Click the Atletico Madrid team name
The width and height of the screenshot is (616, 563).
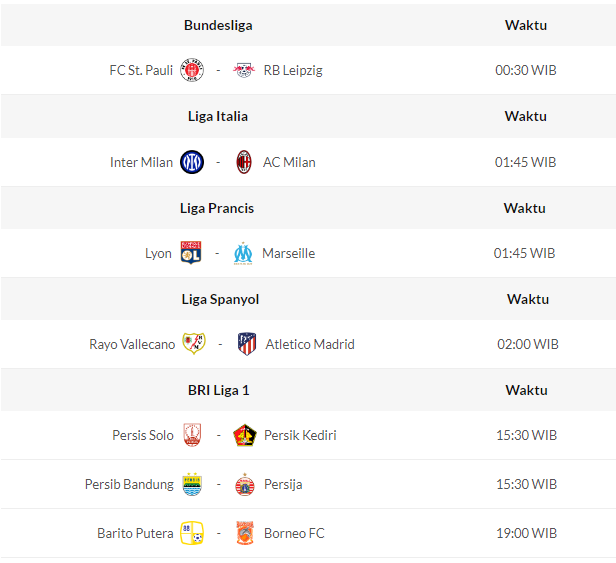pos(310,344)
